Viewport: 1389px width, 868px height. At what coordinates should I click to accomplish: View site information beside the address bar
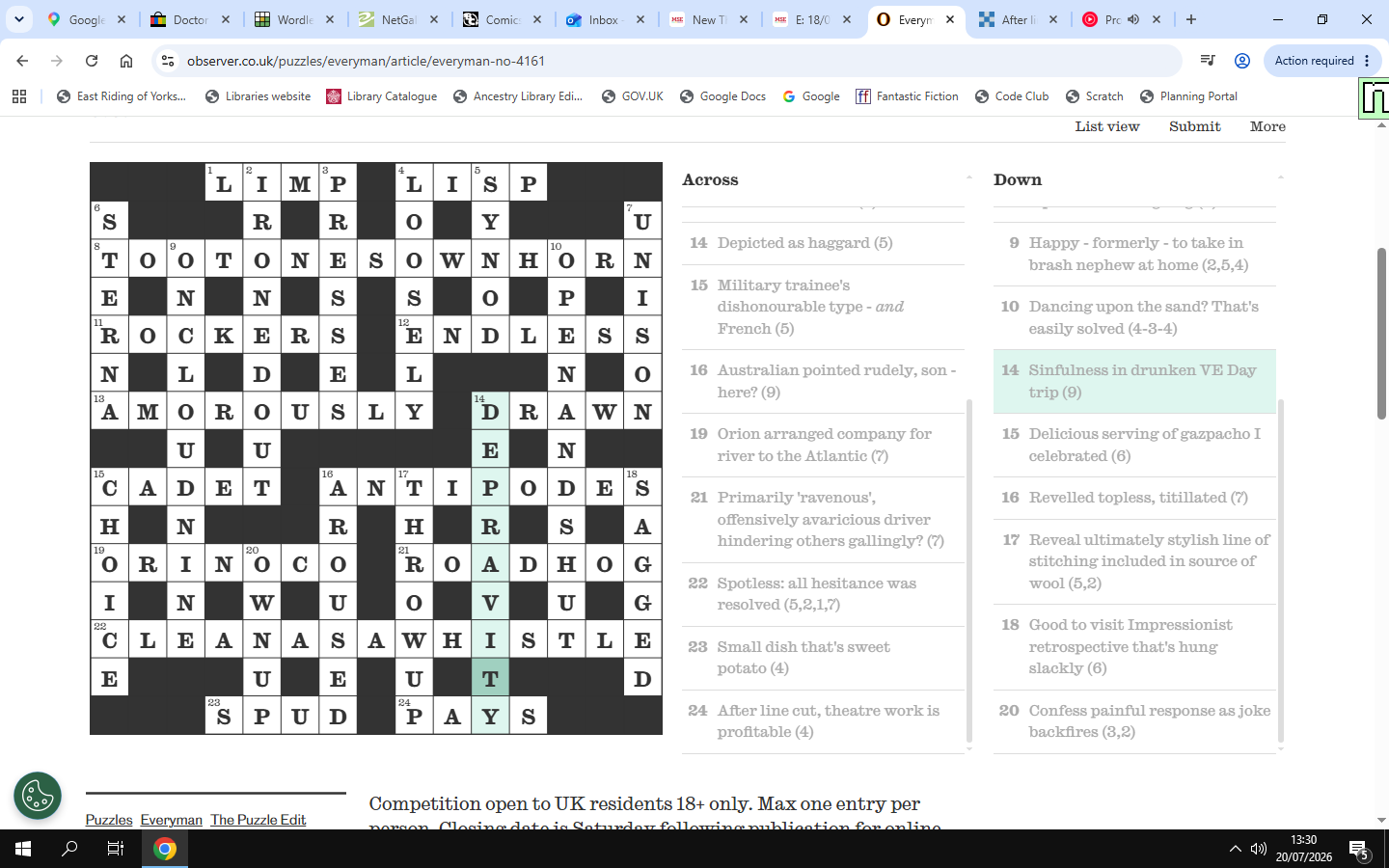168,61
